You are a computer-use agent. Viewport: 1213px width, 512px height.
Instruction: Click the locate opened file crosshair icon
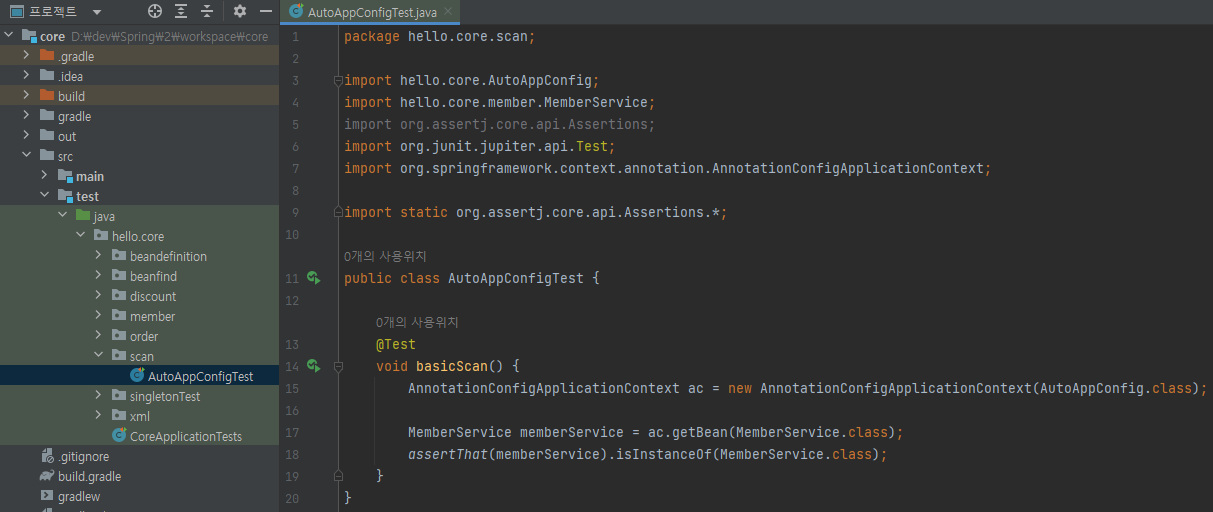point(154,12)
